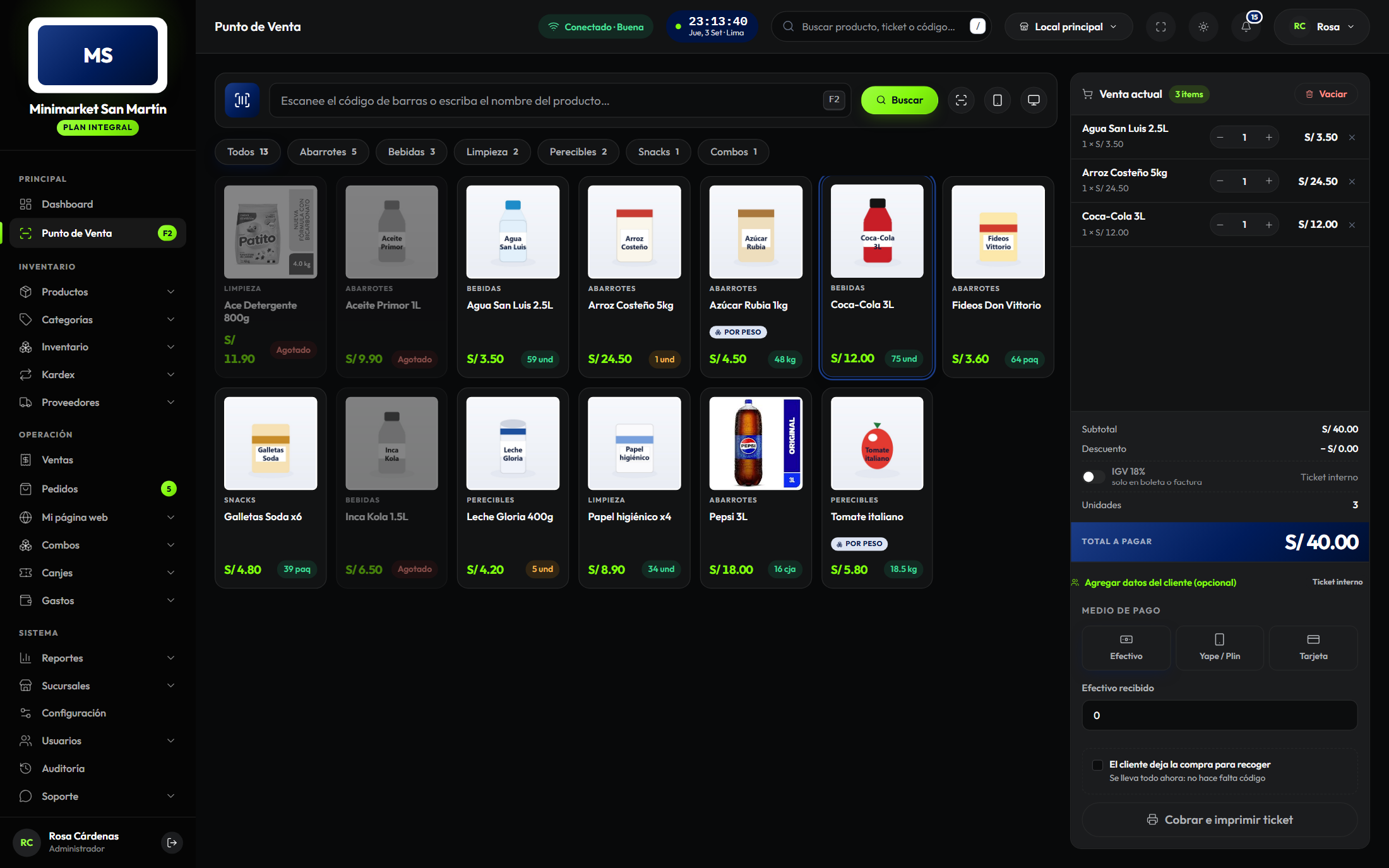This screenshot has height=868, width=1389.
Task: Open Configuración in the sidebar
Action: pos(98,713)
